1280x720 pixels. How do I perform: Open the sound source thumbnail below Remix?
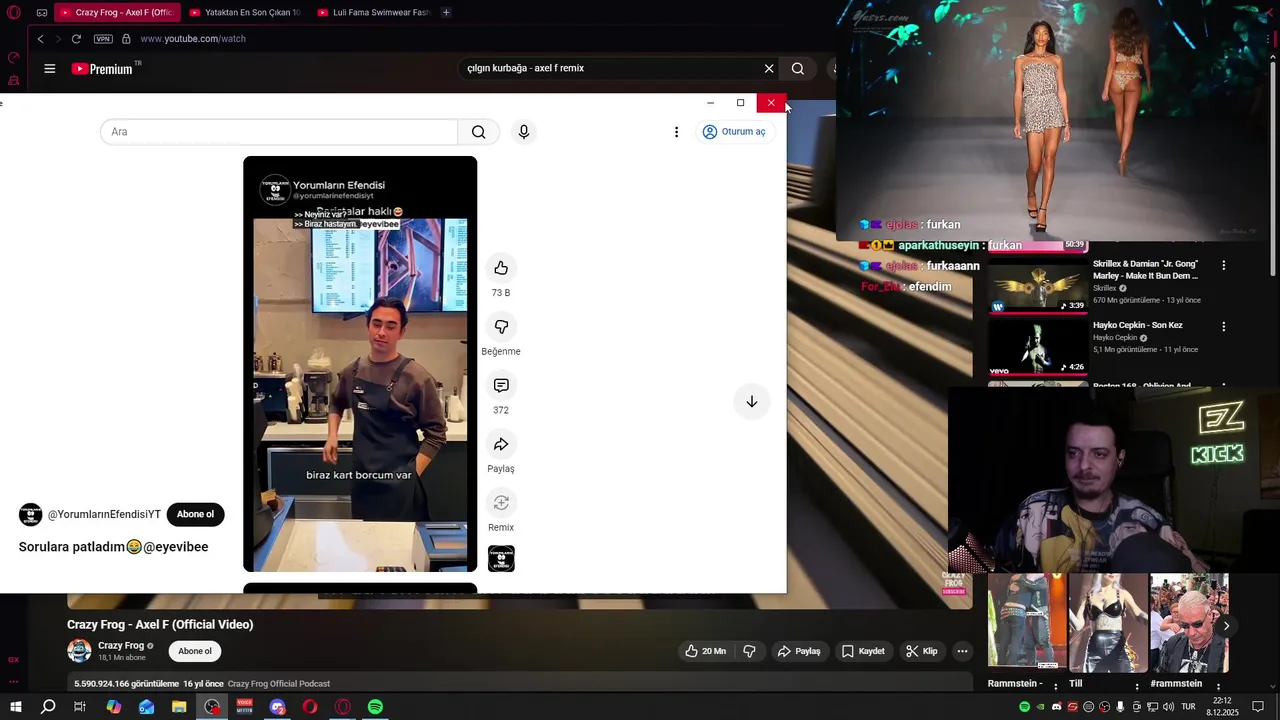pyautogui.click(x=501, y=559)
